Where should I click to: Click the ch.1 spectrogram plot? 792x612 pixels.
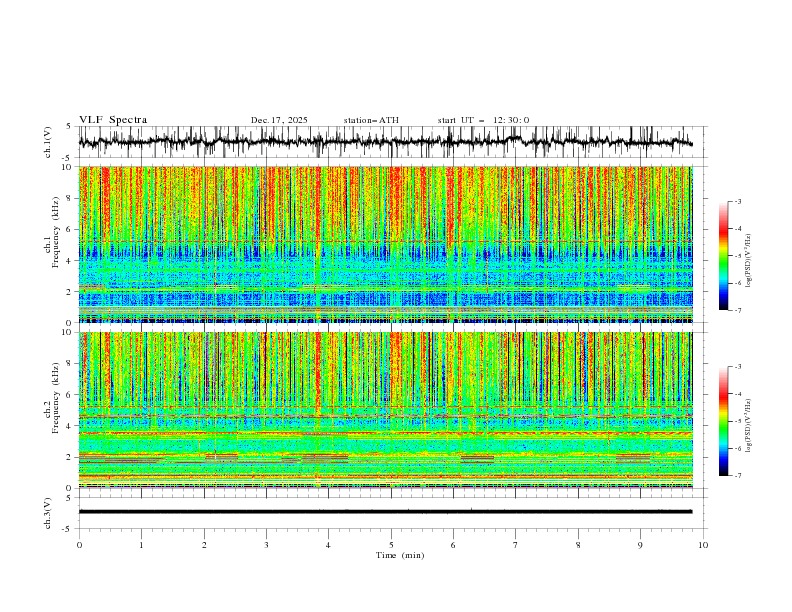[x=386, y=244]
